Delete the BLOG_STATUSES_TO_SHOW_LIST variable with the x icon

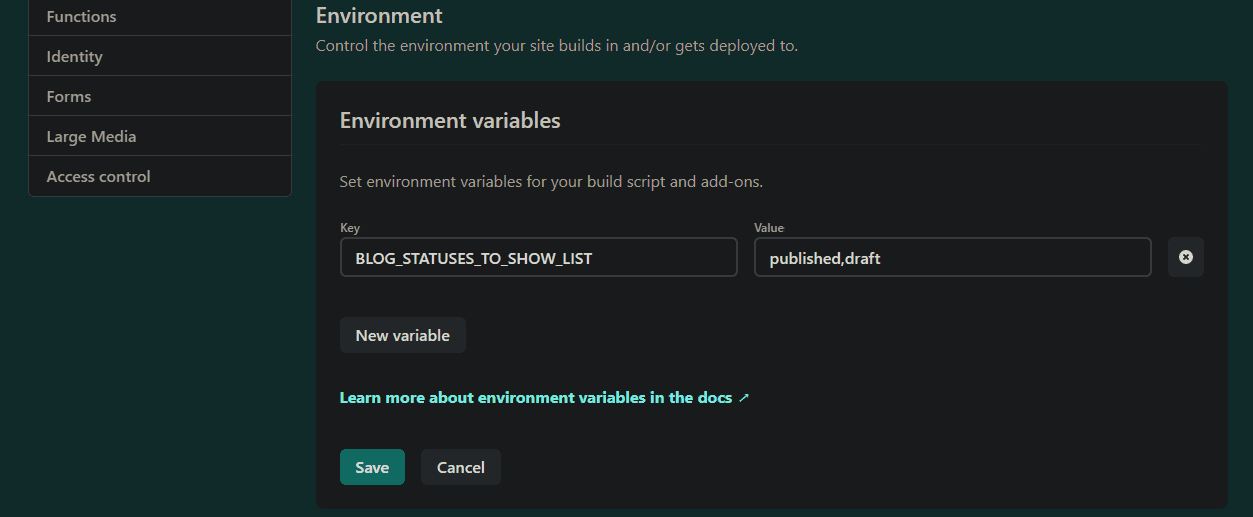click(1185, 257)
